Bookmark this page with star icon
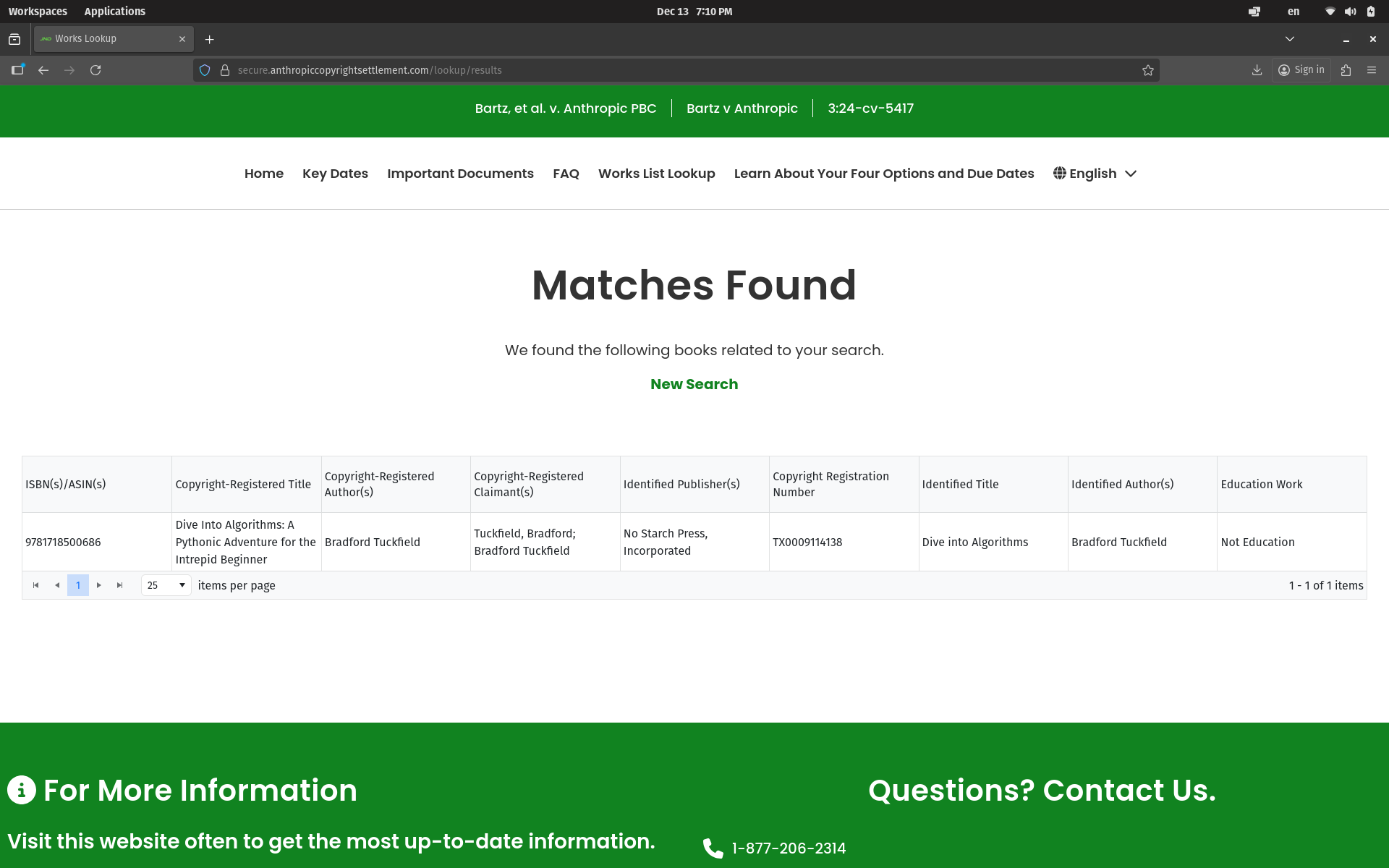Viewport: 1389px width, 868px height. [1147, 70]
